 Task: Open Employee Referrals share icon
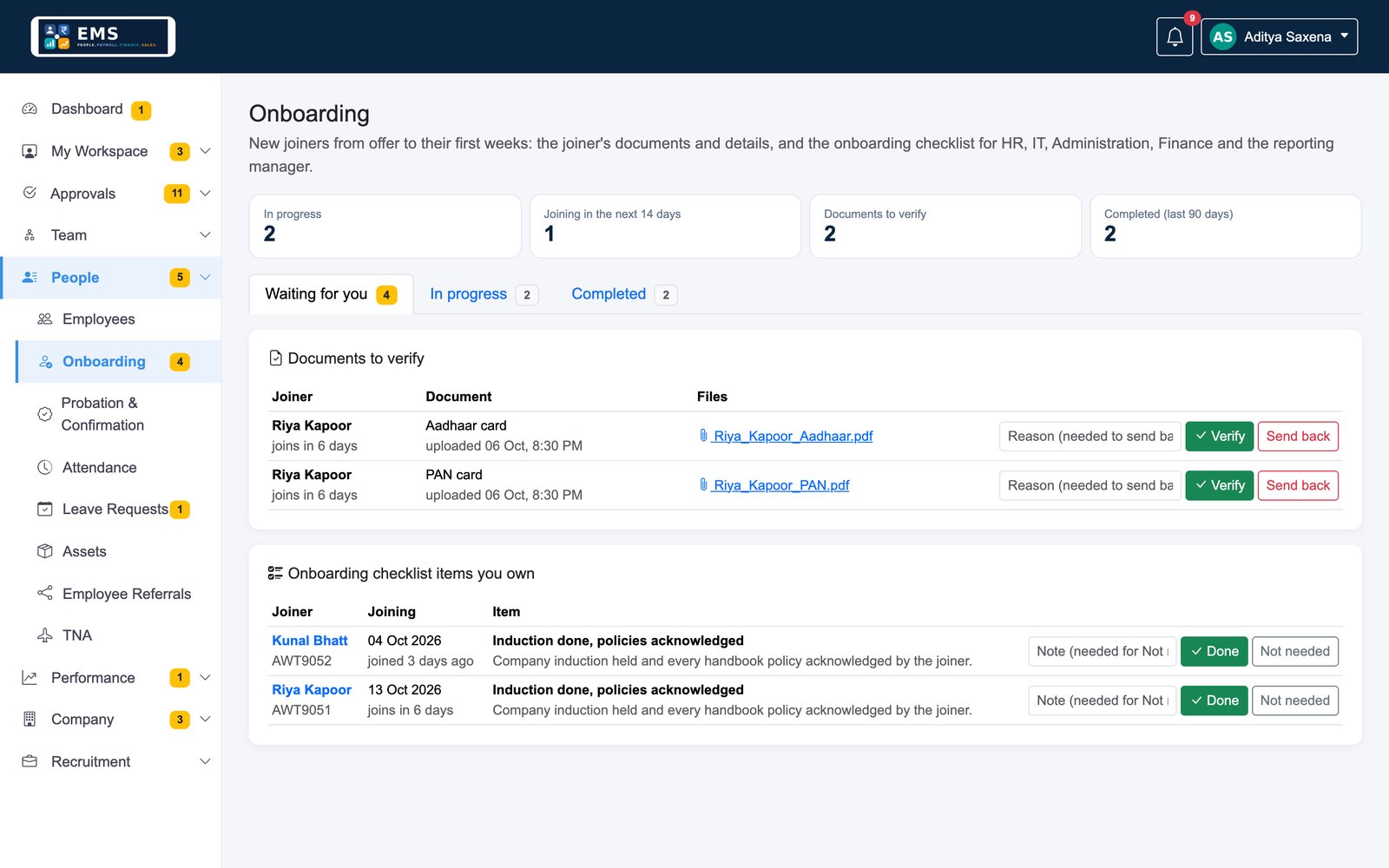(x=45, y=593)
